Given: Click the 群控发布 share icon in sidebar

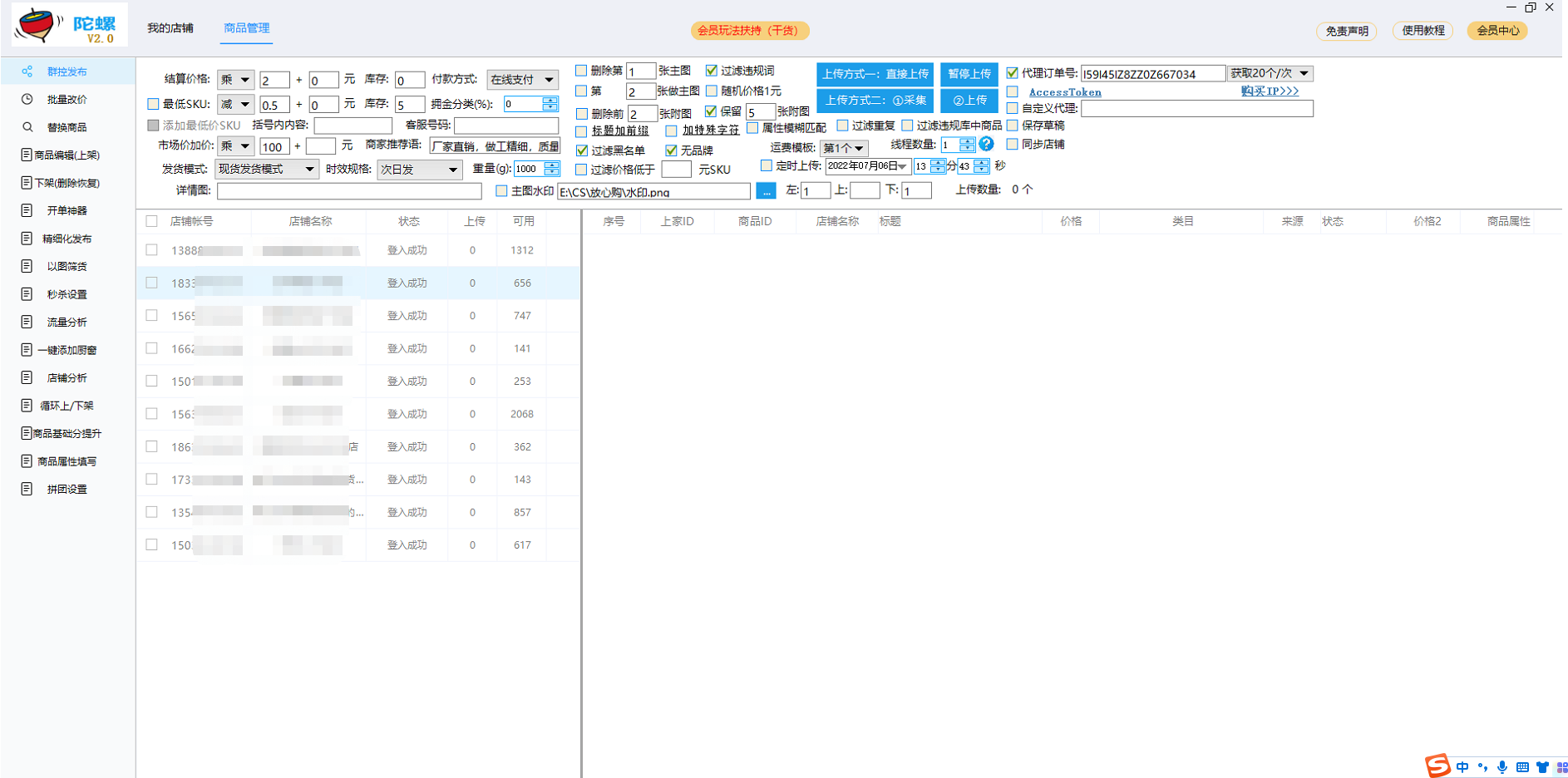Looking at the screenshot, I should point(27,71).
